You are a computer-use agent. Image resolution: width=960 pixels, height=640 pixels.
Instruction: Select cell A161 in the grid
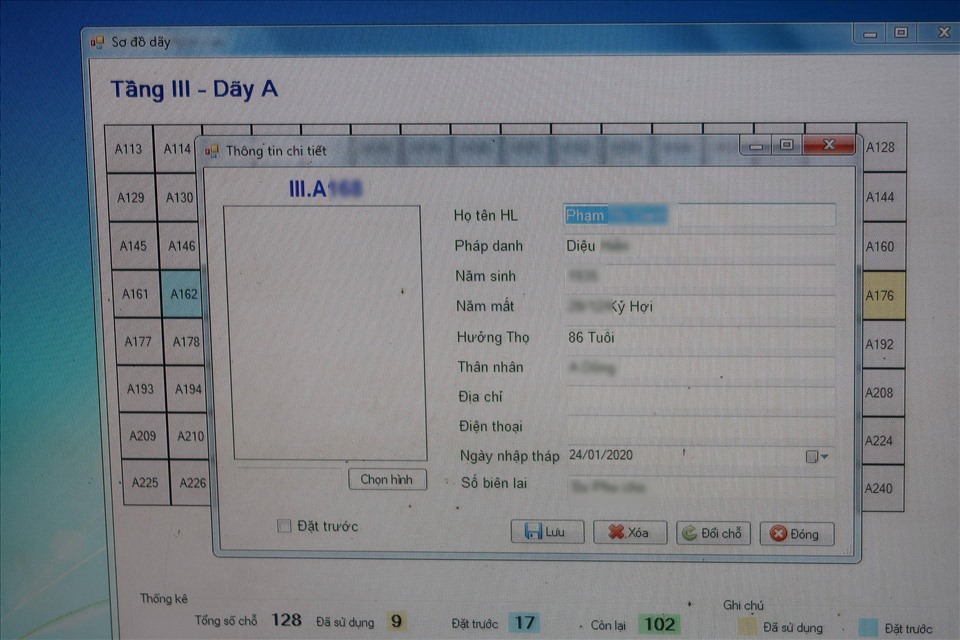[137, 294]
